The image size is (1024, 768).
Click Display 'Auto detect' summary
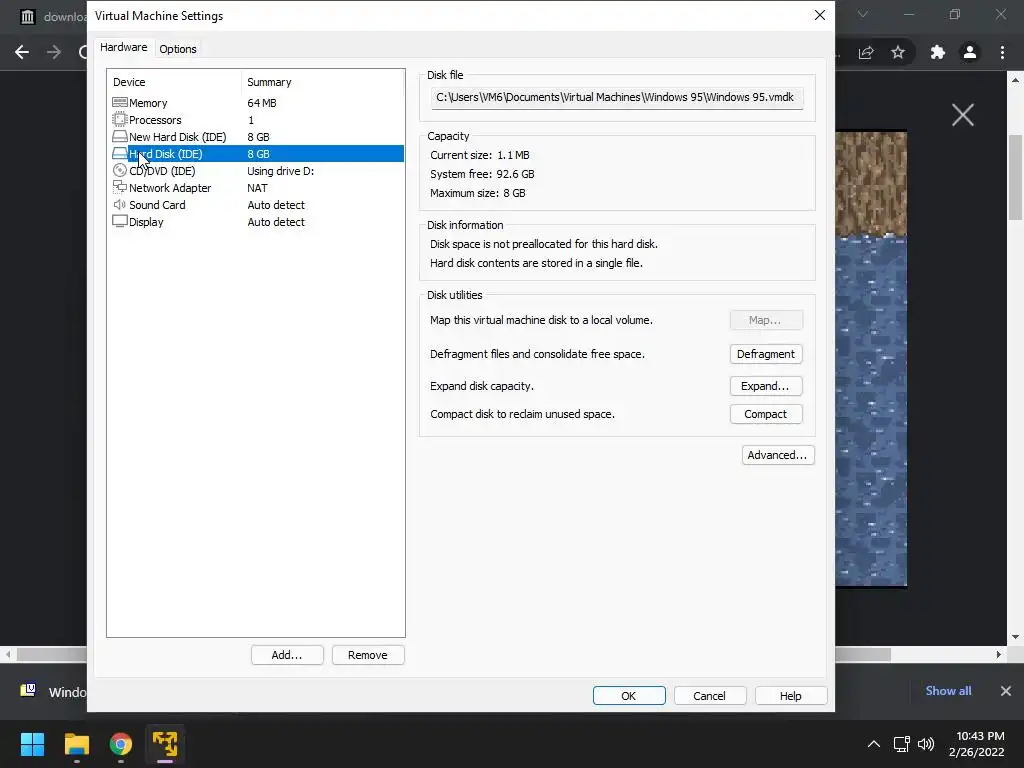coord(276,222)
